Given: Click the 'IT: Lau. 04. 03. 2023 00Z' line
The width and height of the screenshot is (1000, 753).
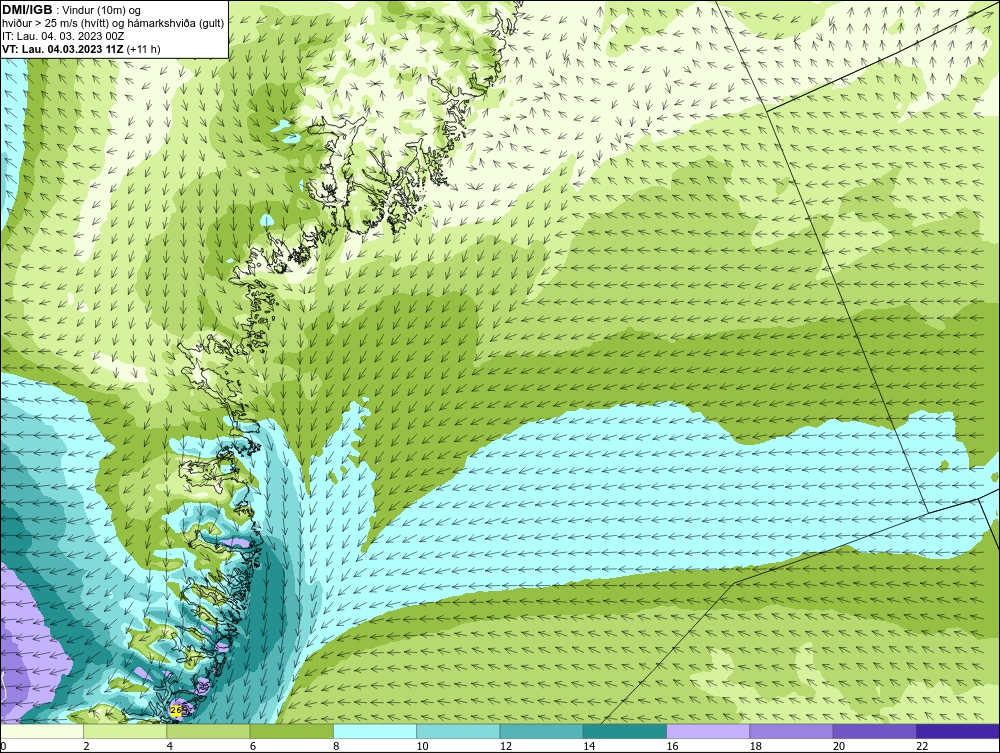Looking at the screenshot, I should pos(63,36).
